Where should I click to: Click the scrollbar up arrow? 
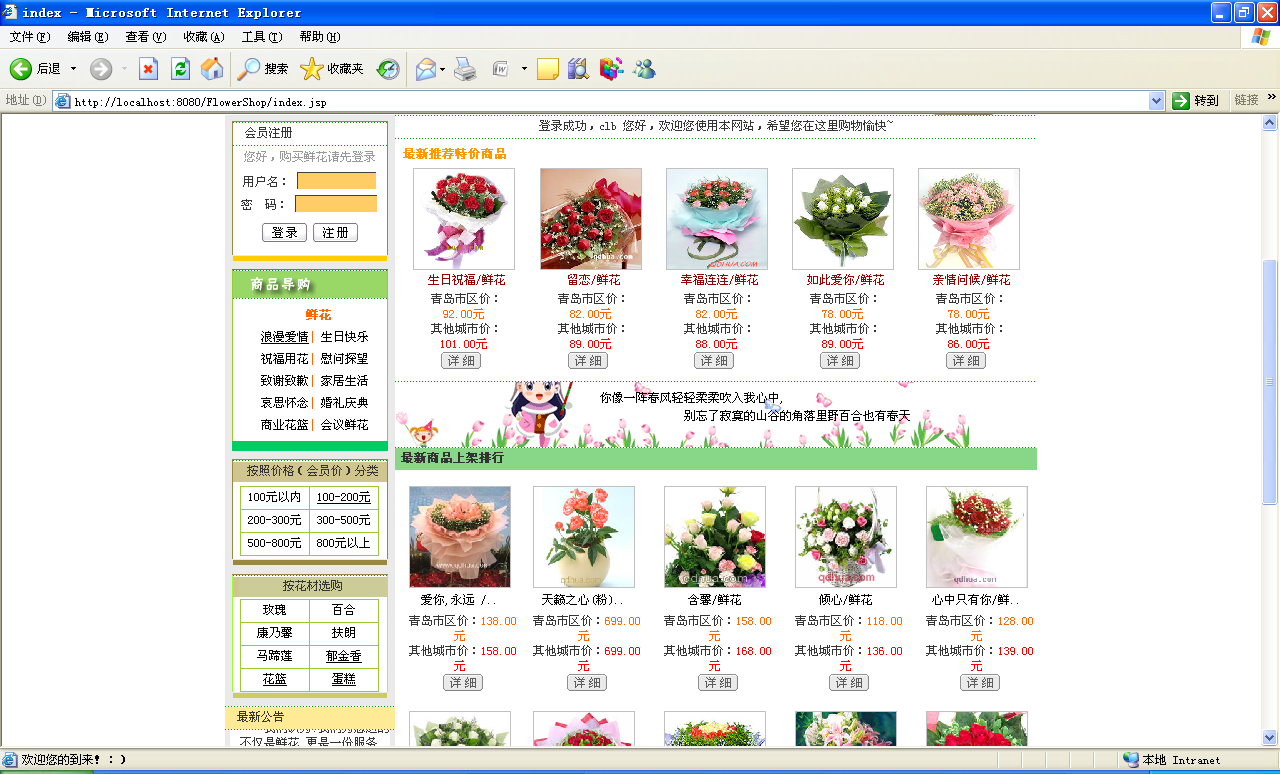1270,123
